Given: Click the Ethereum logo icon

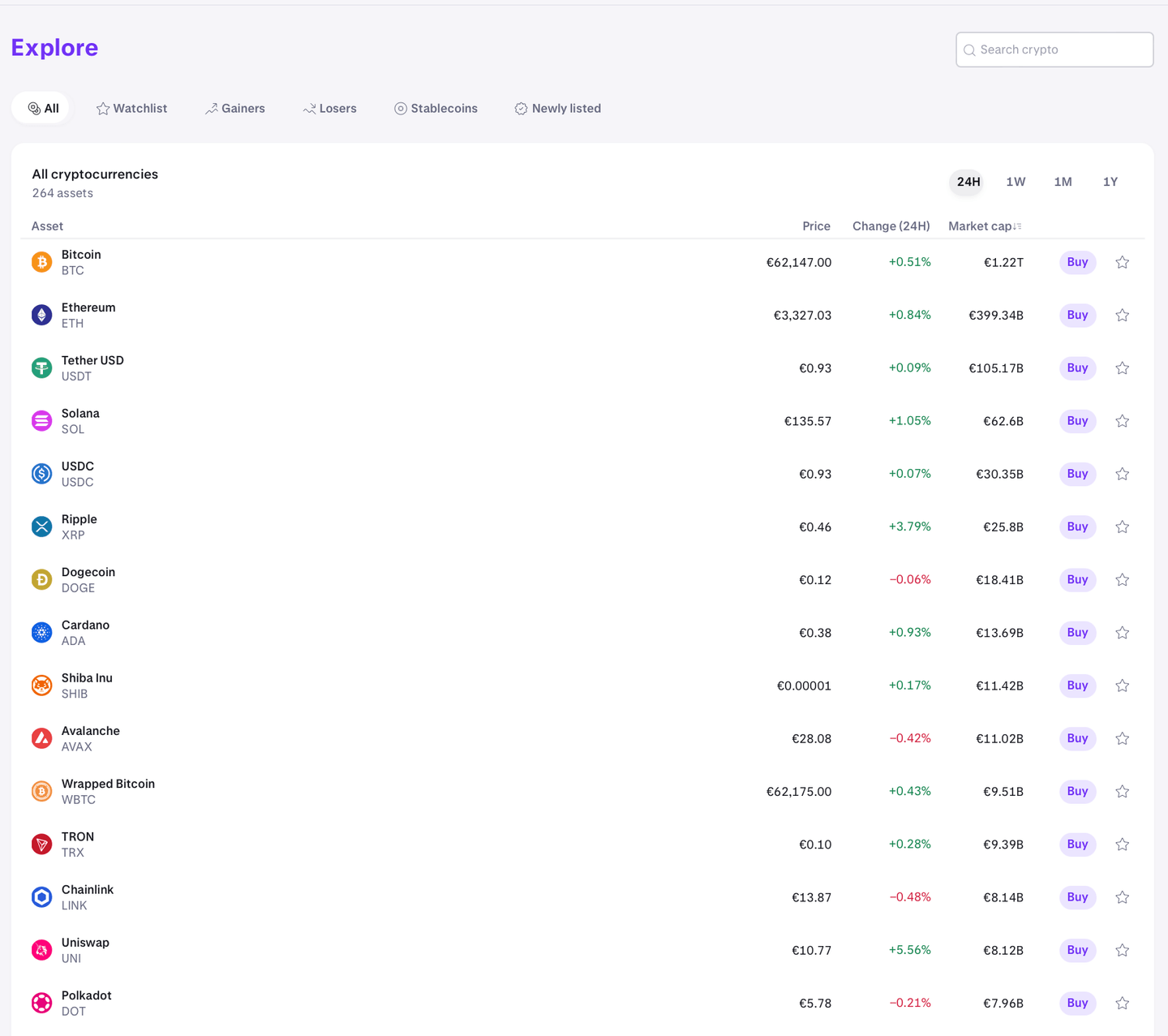Looking at the screenshot, I should [41, 315].
